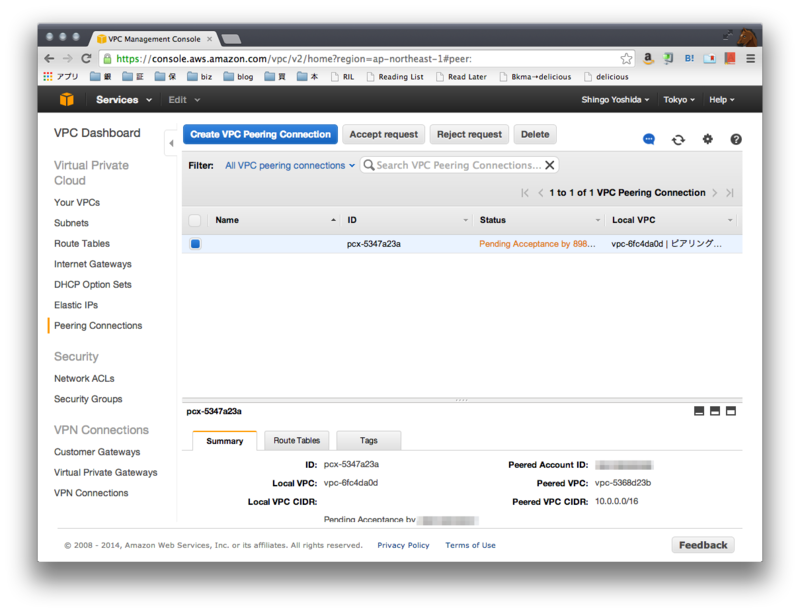Image resolution: width=800 pixels, height=614 pixels.
Task: Toggle the select-all checkbox in header
Action: [194, 220]
